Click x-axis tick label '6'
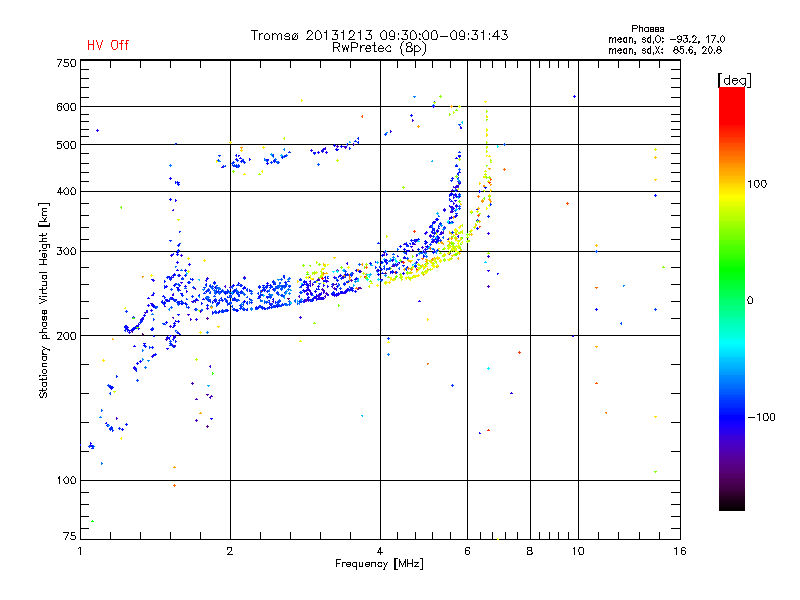This screenshot has width=800, height=600. click(x=467, y=551)
